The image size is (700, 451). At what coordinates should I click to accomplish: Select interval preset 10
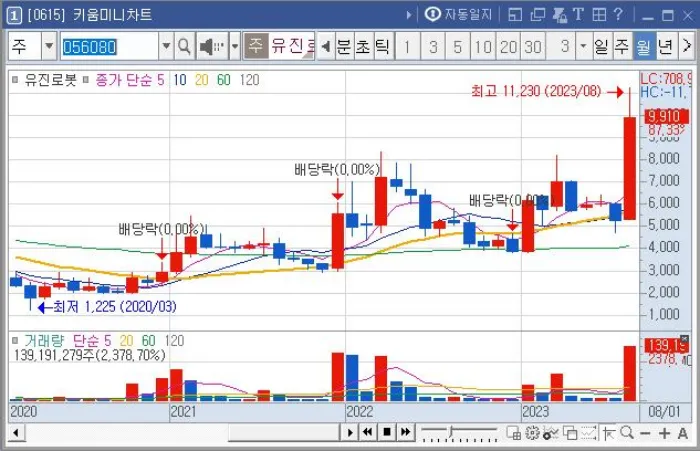tap(483, 46)
